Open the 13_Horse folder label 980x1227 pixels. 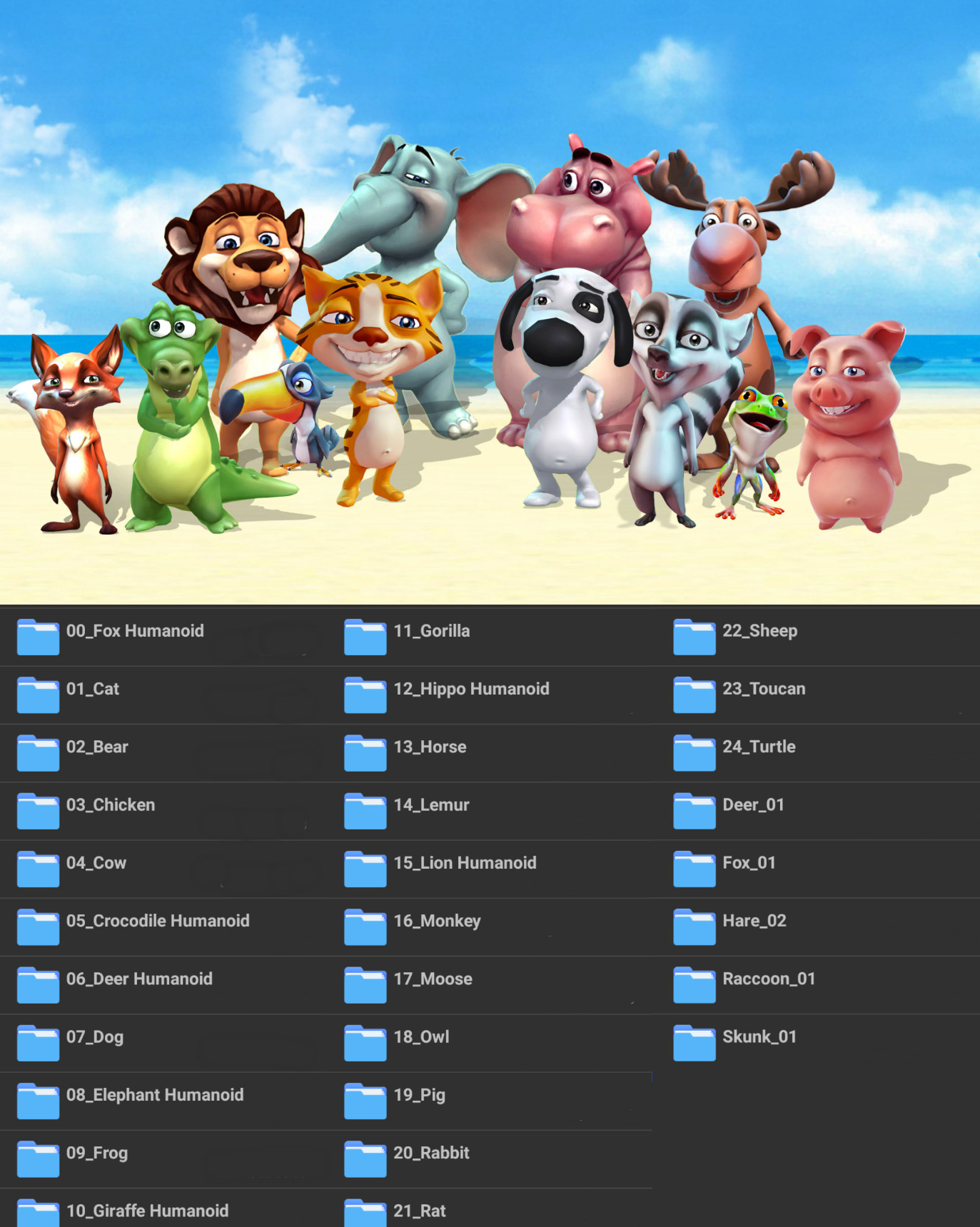coord(430,747)
